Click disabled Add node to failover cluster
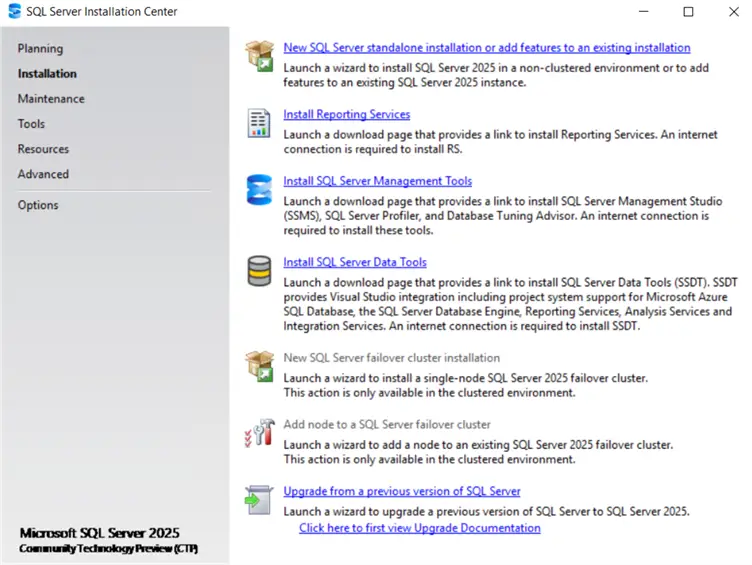The width and height of the screenshot is (752, 565). click(387, 424)
